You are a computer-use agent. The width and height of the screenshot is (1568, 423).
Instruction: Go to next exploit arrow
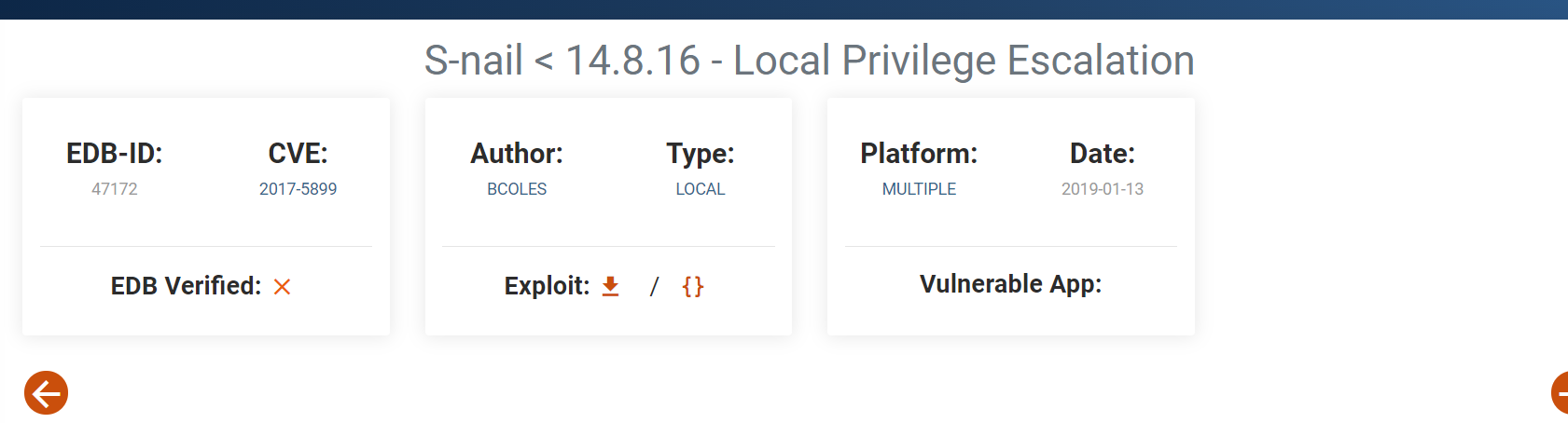point(1560,393)
